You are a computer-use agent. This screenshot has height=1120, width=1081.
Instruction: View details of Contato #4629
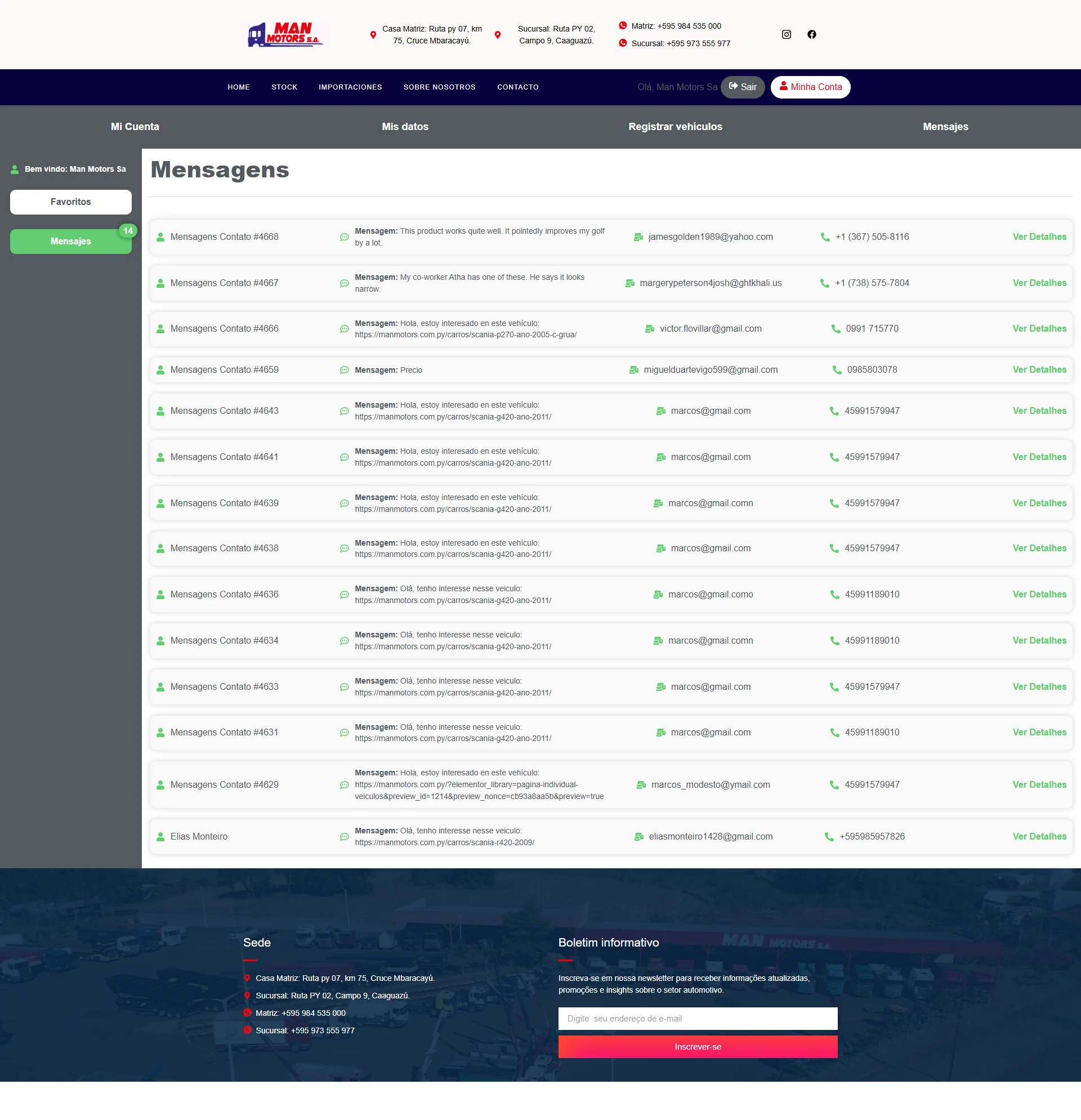[x=1039, y=784]
